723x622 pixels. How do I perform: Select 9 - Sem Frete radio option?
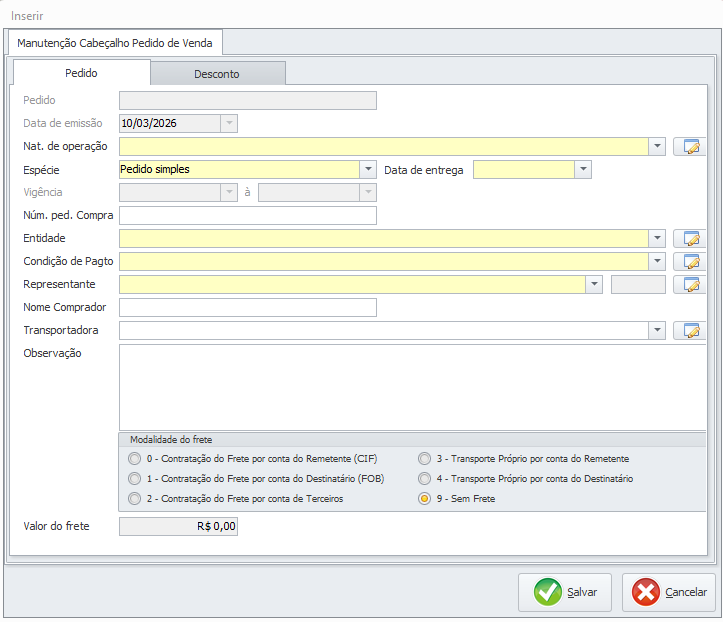tap(425, 499)
